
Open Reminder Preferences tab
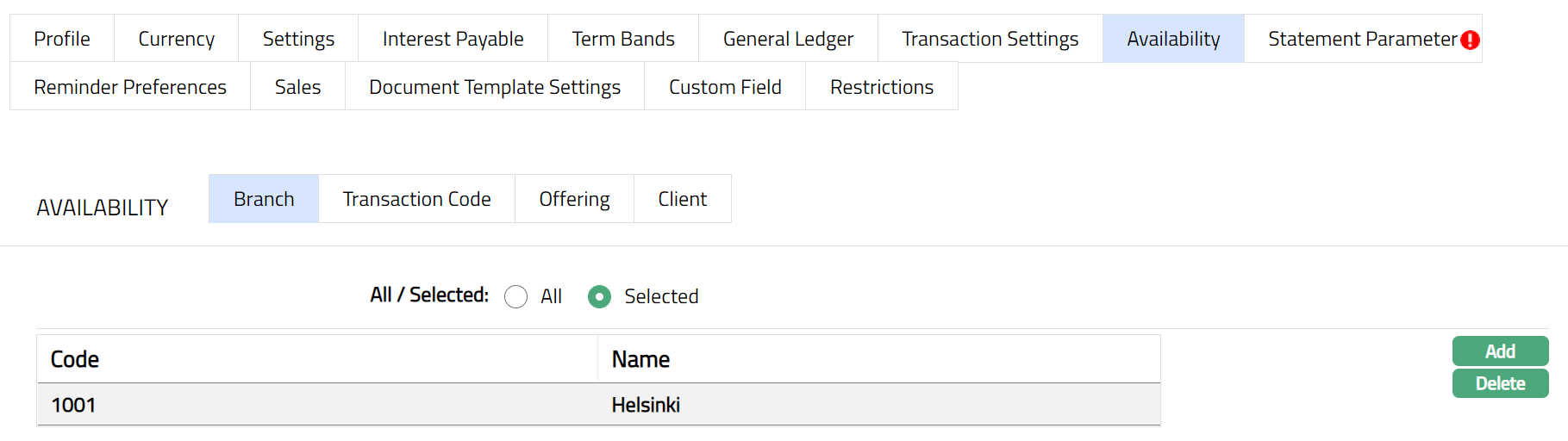[130, 87]
